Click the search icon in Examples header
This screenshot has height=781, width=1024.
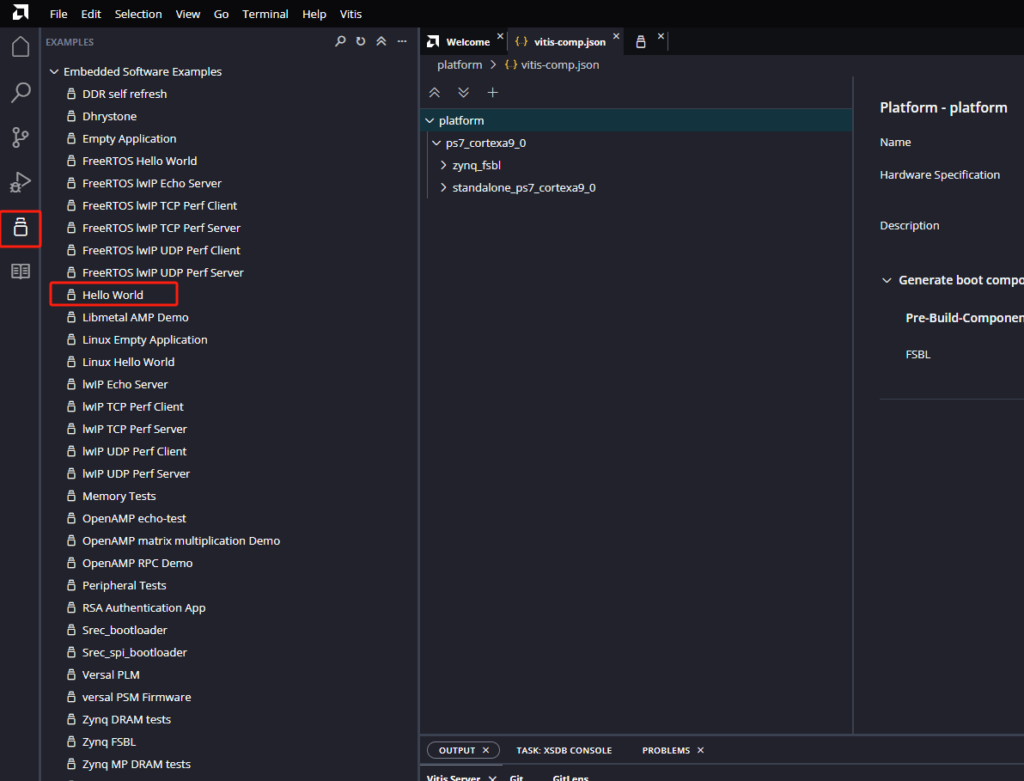(340, 41)
